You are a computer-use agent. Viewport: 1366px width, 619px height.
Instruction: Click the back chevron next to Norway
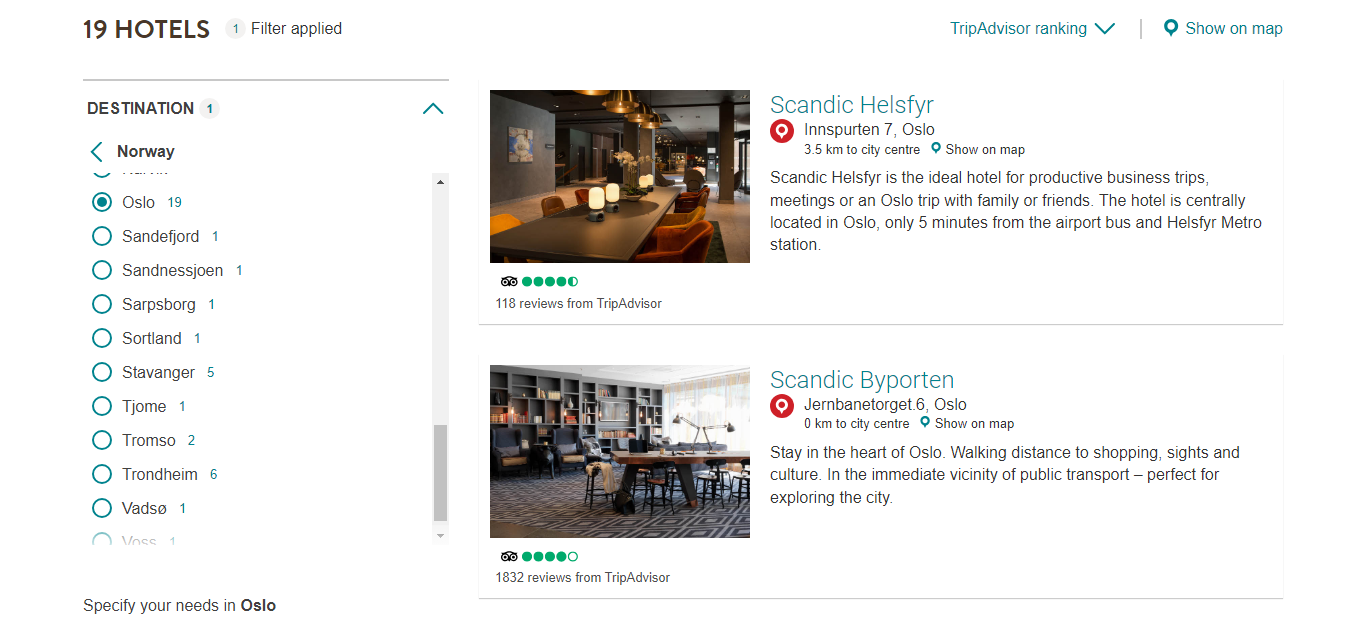tap(97, 152)
